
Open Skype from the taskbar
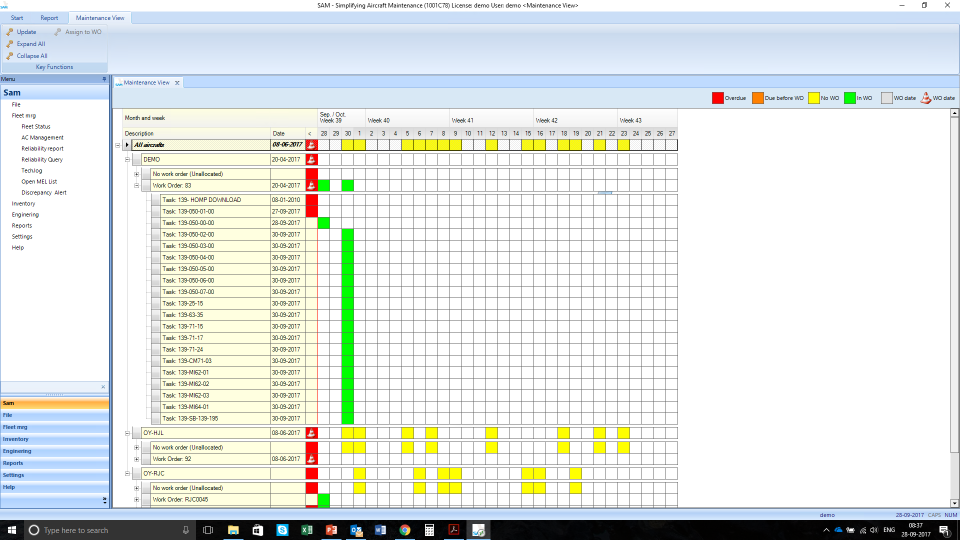pyautogui.click(x=282, y=530)
